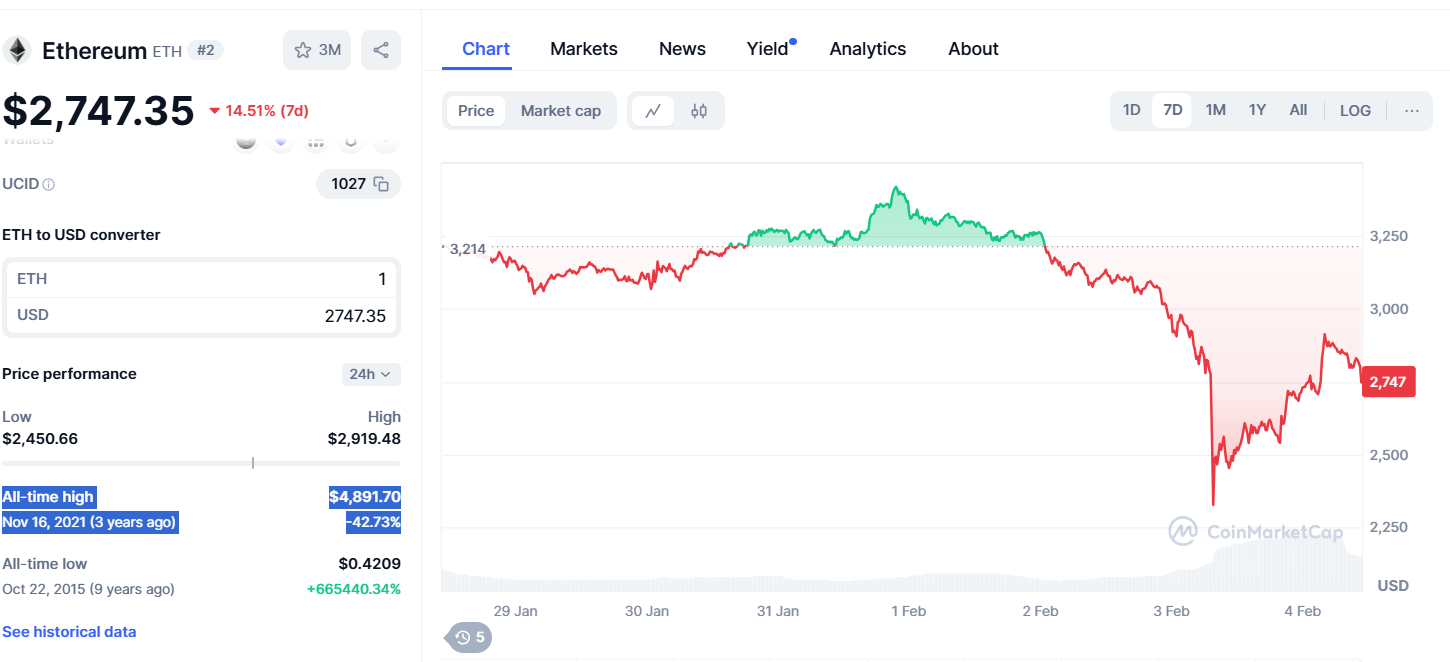Switch chart to Market cap
The width and height of the screenshot is (1450, 662).
click(561, 111)
